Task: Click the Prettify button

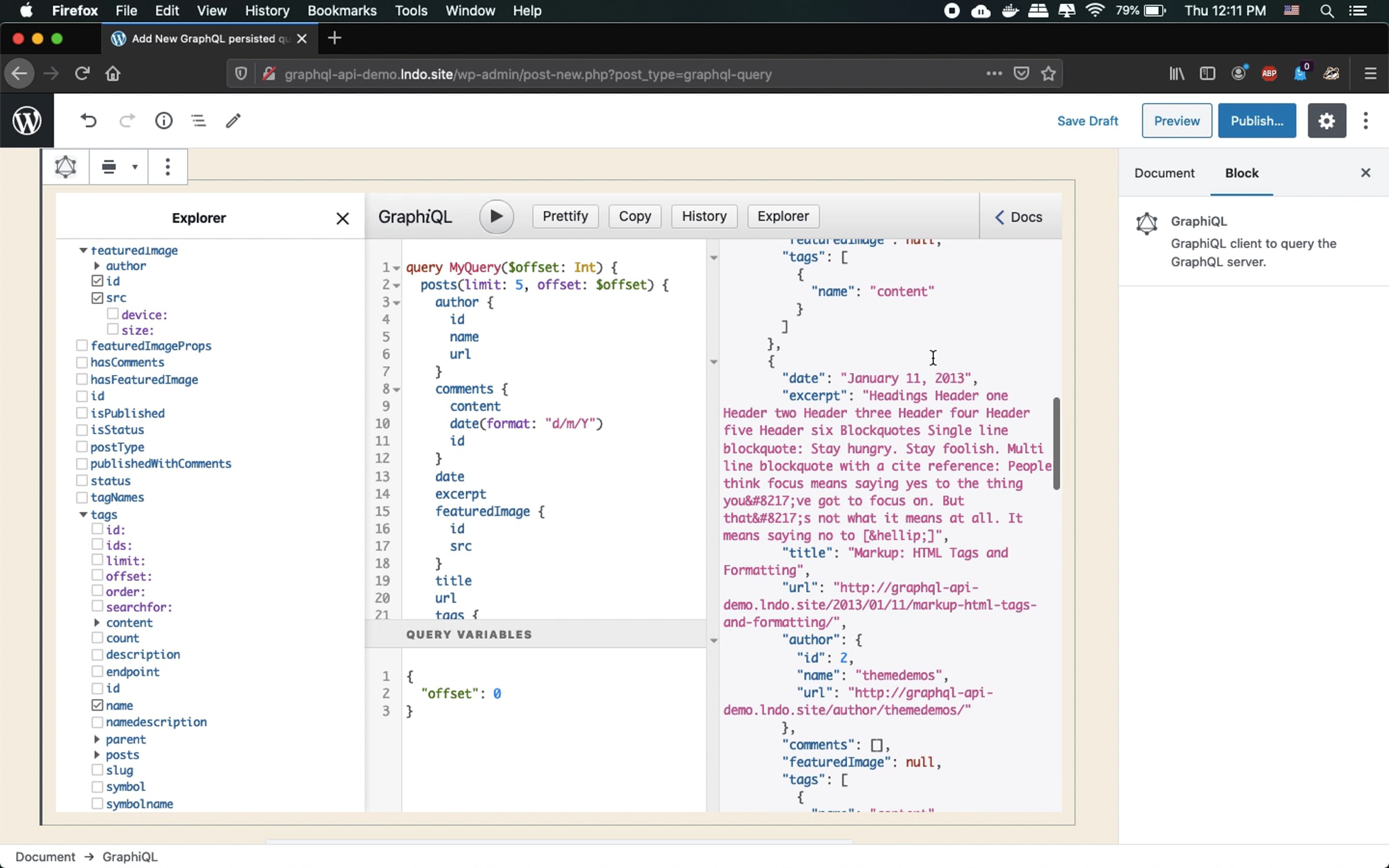Action: point(565,216)
